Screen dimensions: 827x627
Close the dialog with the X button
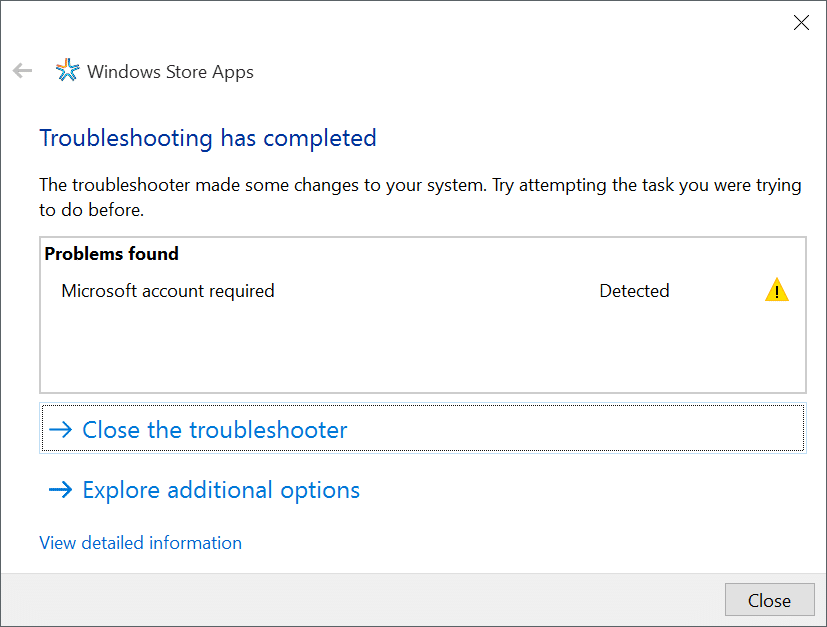pyautogui.click(x=801, y=23)
